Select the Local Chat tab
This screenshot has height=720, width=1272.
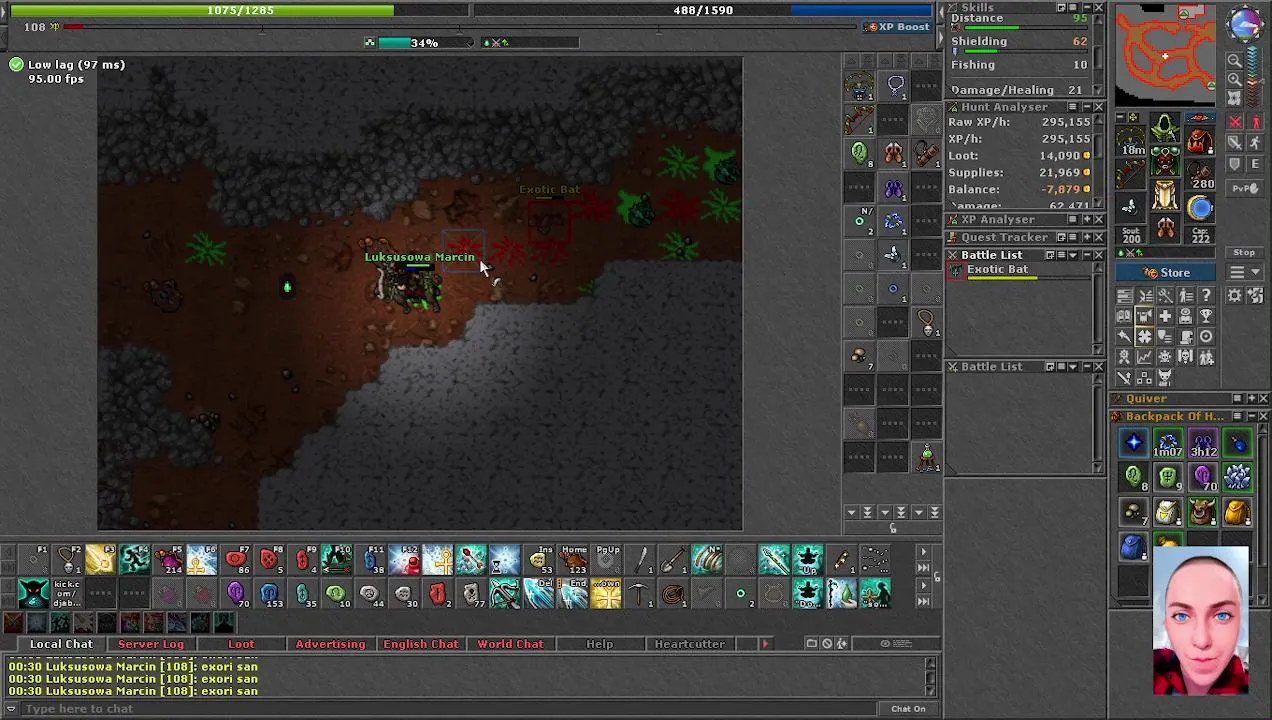(x=61, y=644)
